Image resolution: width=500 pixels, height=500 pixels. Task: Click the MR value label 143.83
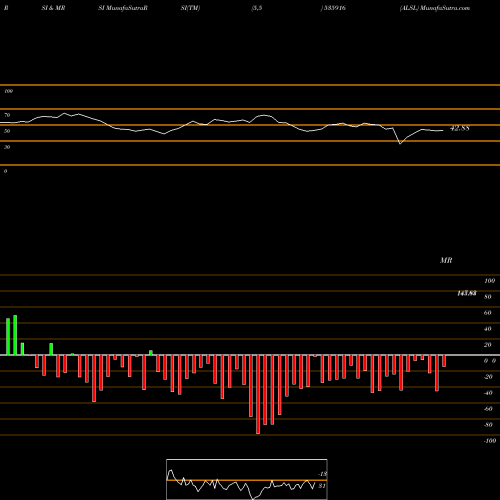[x=467, y=293]
